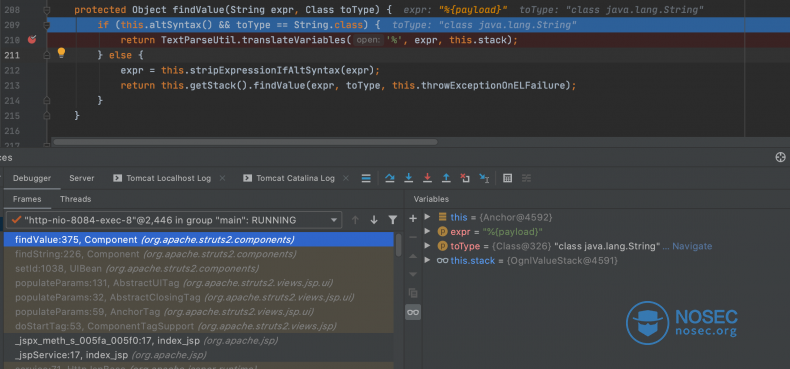Click Show Execution Point icon in debugger toolbar
790x369 pixels.
coord(366,178)
